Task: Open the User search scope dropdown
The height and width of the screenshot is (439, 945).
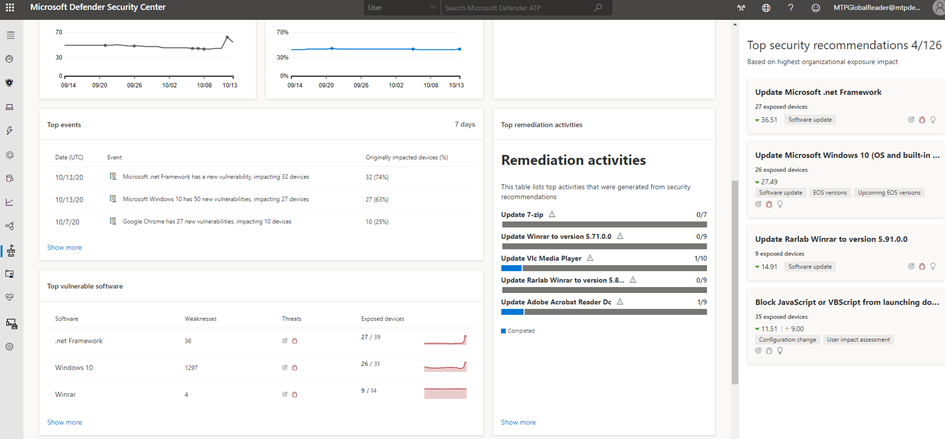Action: (401, 8)
